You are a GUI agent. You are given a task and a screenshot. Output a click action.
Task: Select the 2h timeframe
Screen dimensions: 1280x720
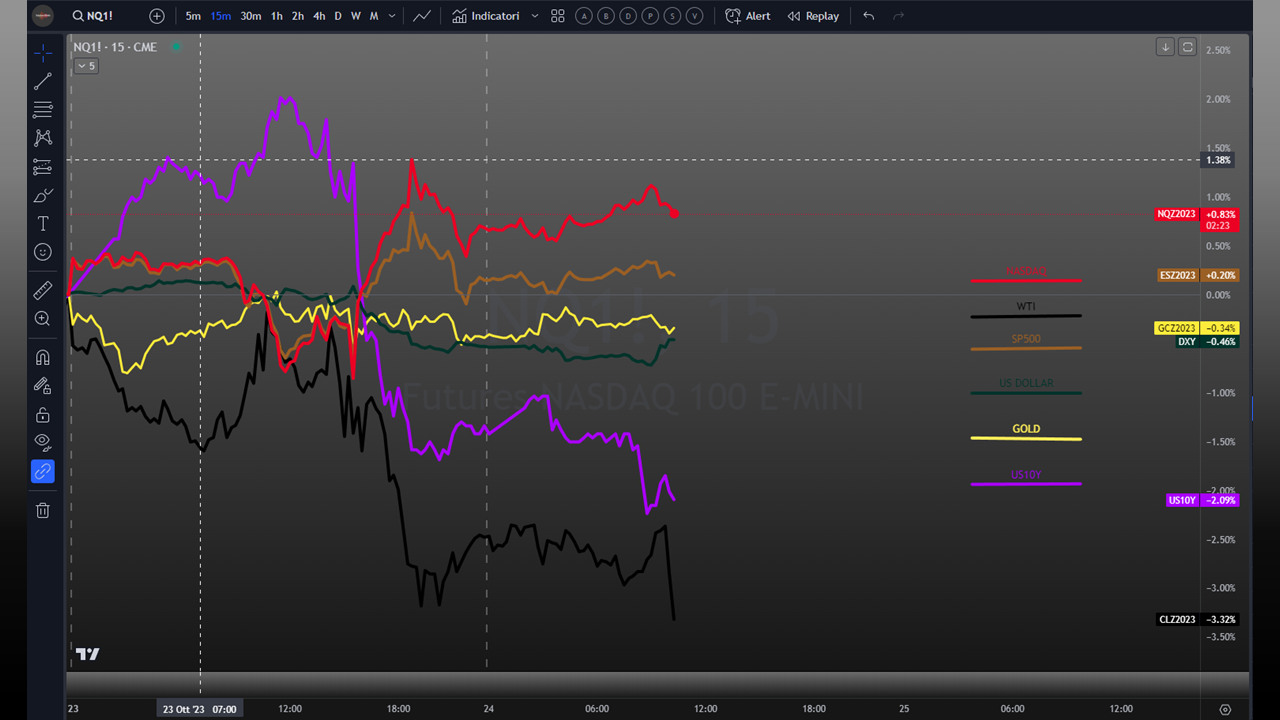[298, 16]
